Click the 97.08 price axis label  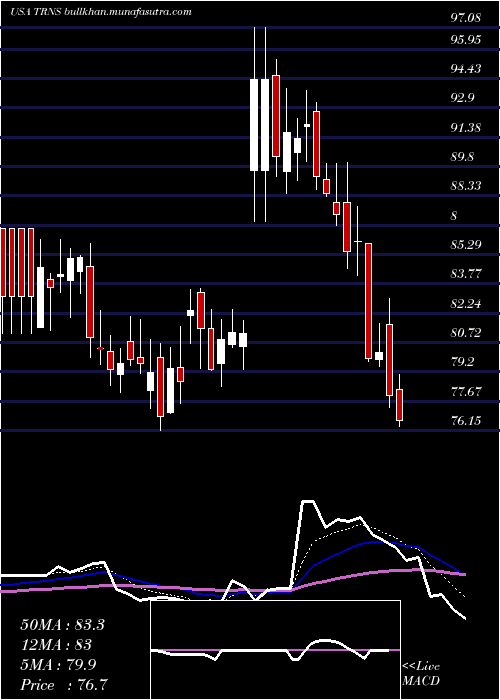tap(466, 18)
